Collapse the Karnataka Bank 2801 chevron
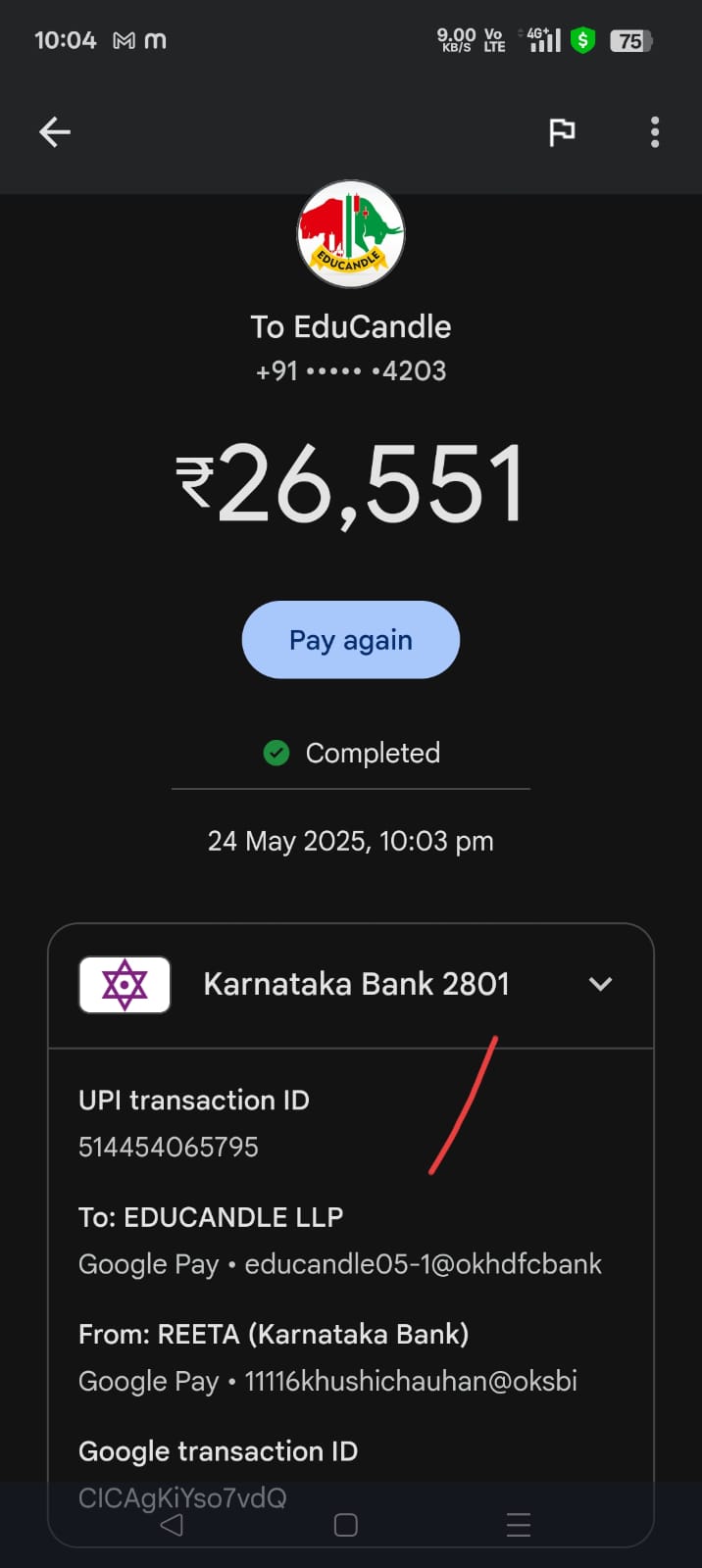 [600, 984]
